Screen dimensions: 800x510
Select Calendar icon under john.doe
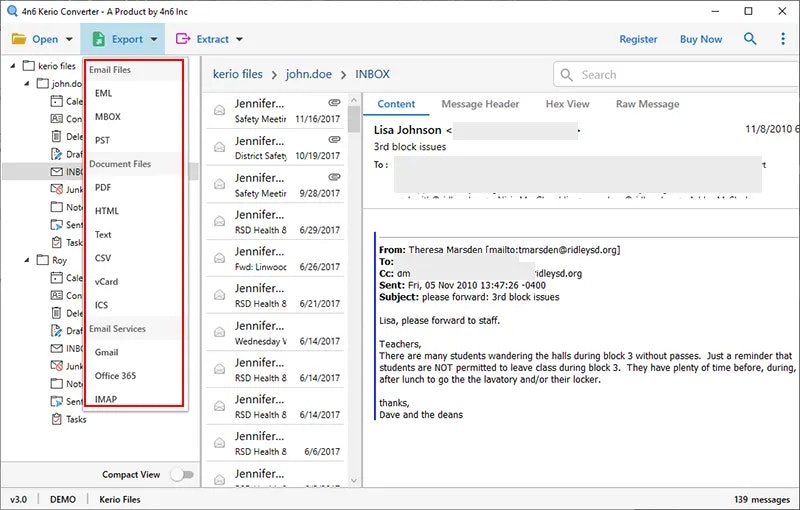(56, 101)
